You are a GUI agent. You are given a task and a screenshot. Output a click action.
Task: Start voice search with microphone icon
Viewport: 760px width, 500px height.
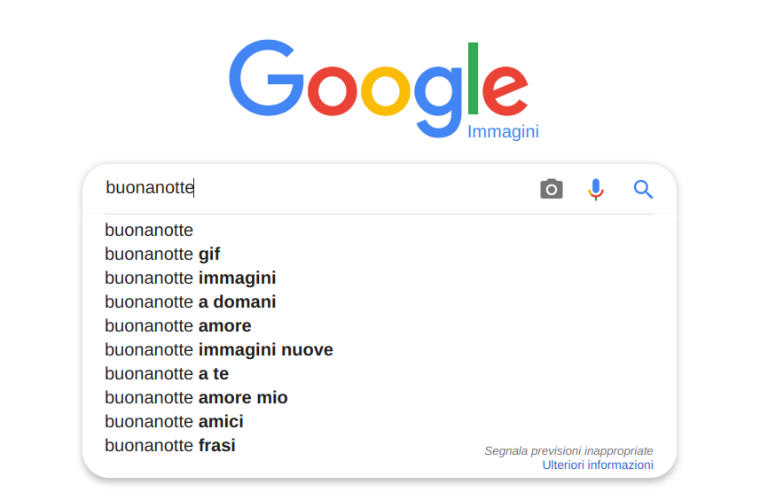point(596,189)
